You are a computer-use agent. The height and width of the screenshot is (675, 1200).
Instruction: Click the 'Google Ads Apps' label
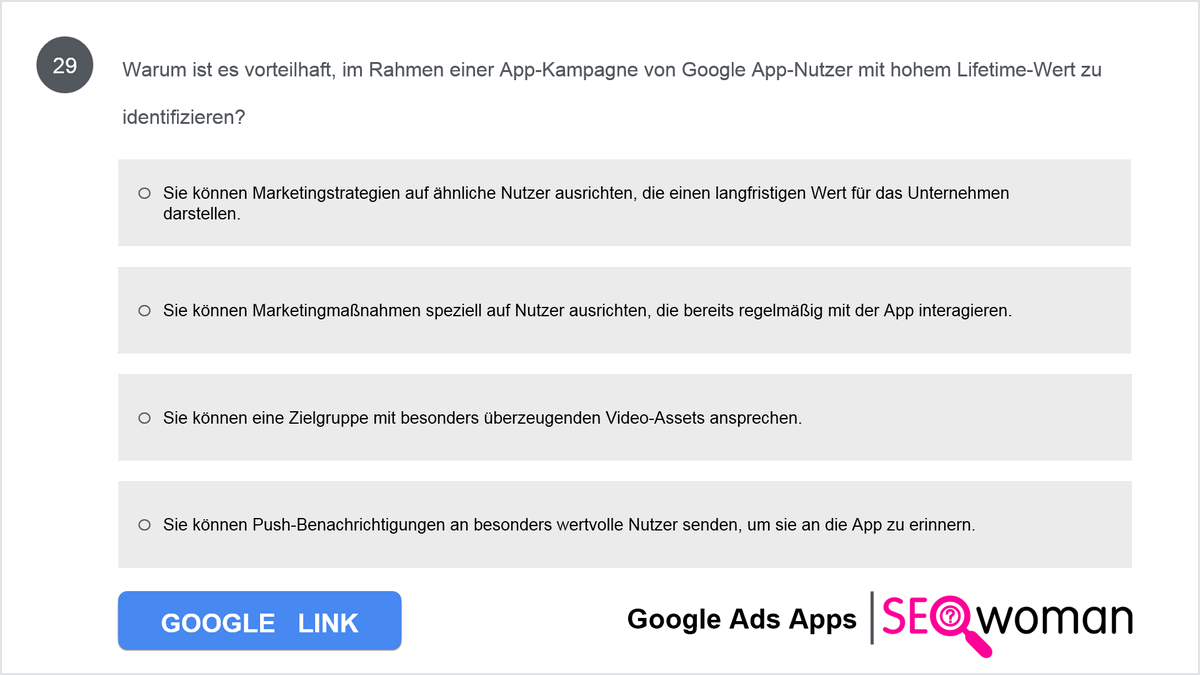[x=742, y=620]
